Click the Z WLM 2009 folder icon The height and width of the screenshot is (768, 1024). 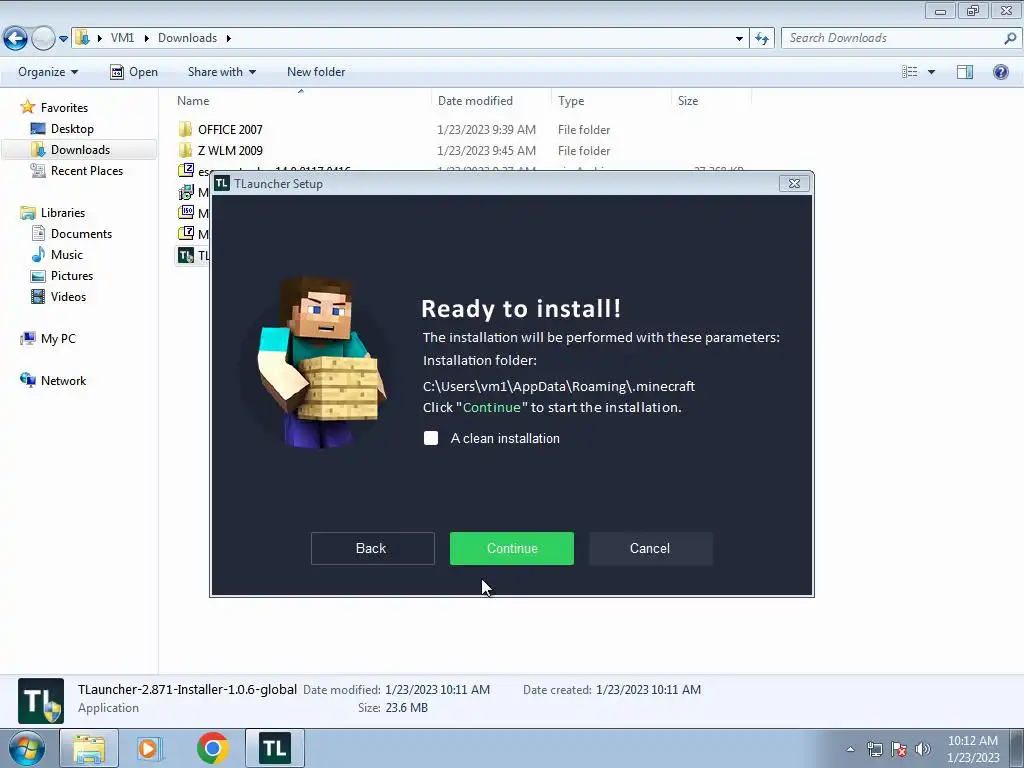tap(185, 150)
